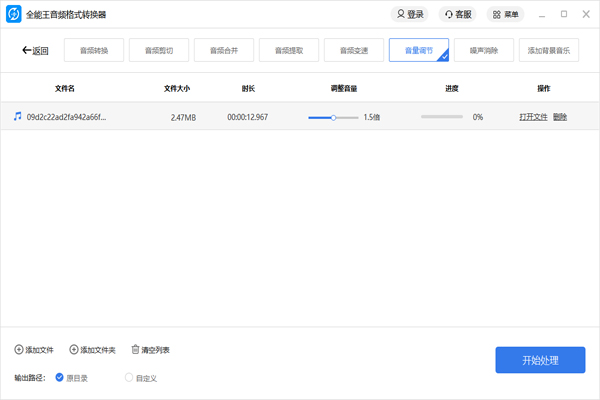
Task: Select the 自定义 output path radio
Action: [x=128, y=377]
